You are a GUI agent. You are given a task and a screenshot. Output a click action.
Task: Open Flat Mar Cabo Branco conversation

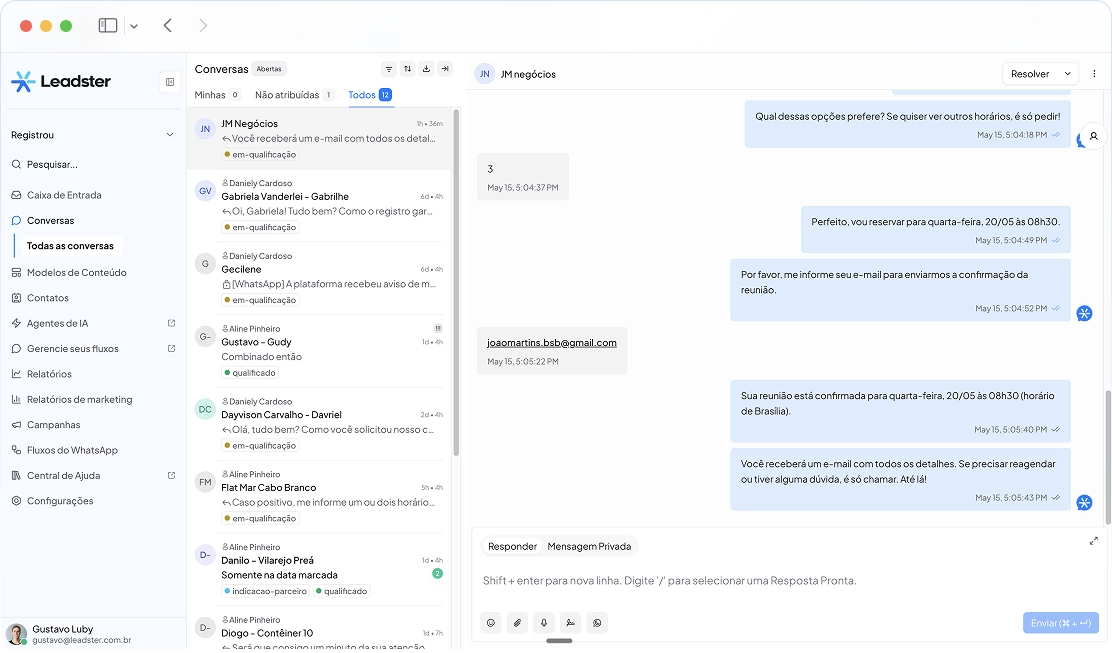click(319, 497)
